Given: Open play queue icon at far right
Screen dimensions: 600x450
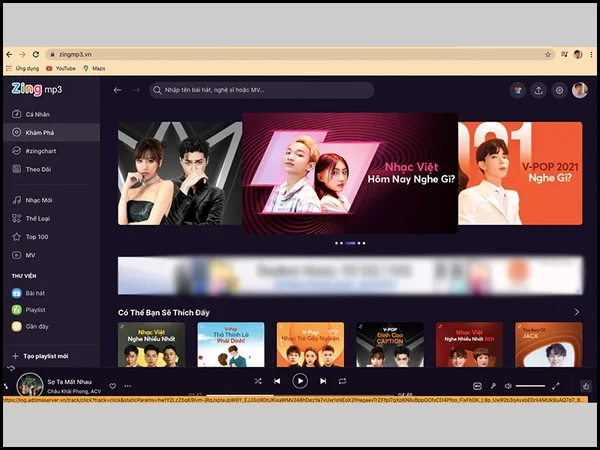Looking at the screenshot, I should (586, 386).
